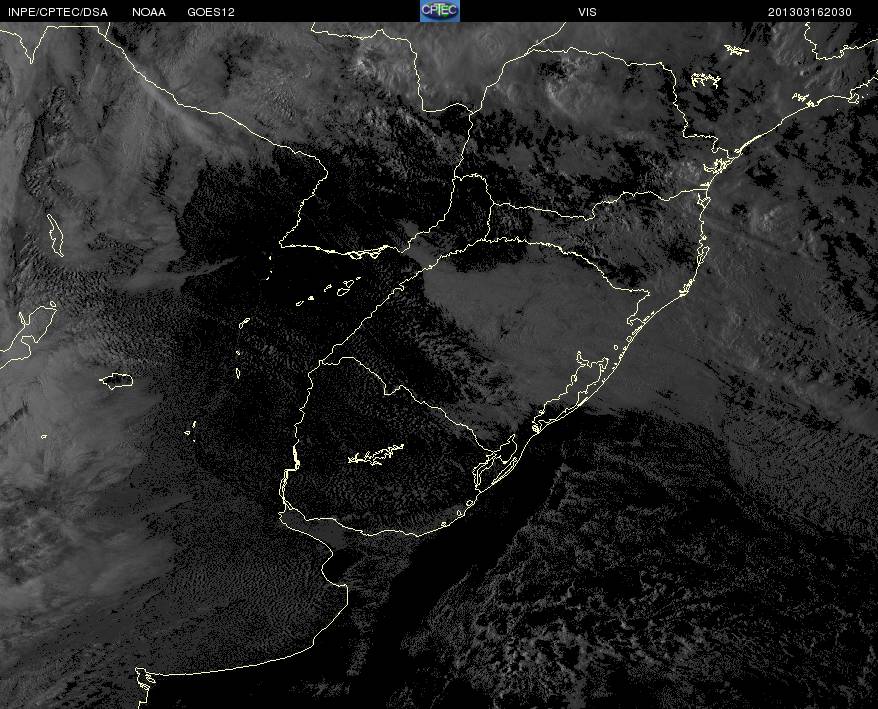Select the Lagoa dos Patos lagoon outline

(568, 392)
